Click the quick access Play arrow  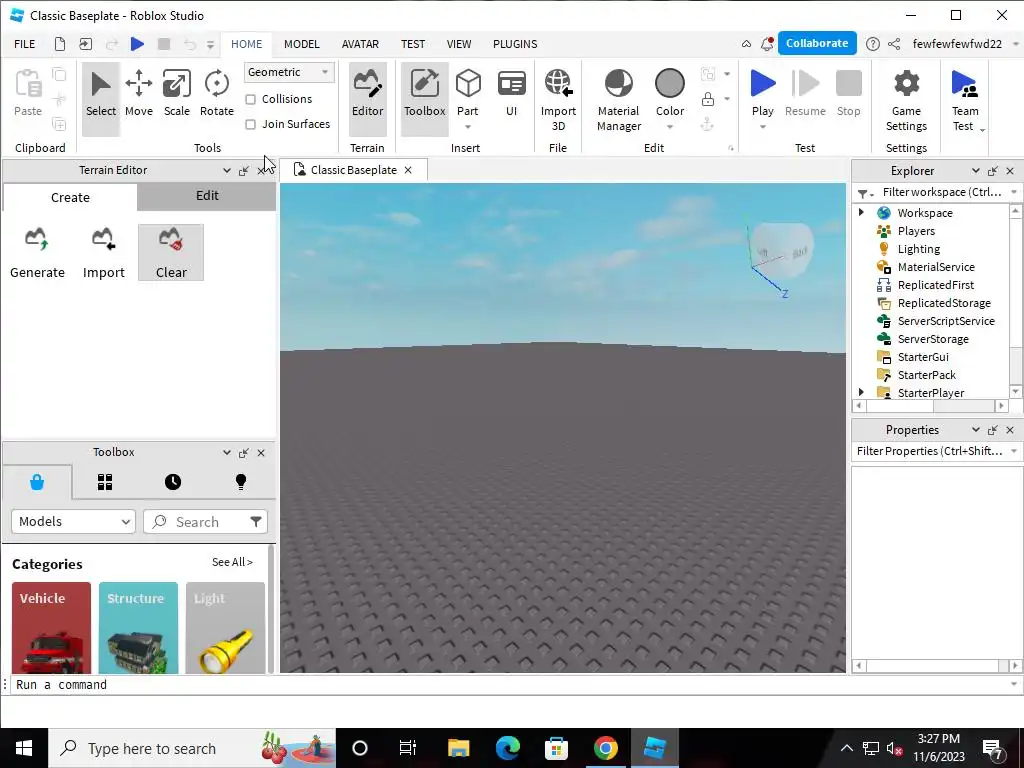[137, 44]
